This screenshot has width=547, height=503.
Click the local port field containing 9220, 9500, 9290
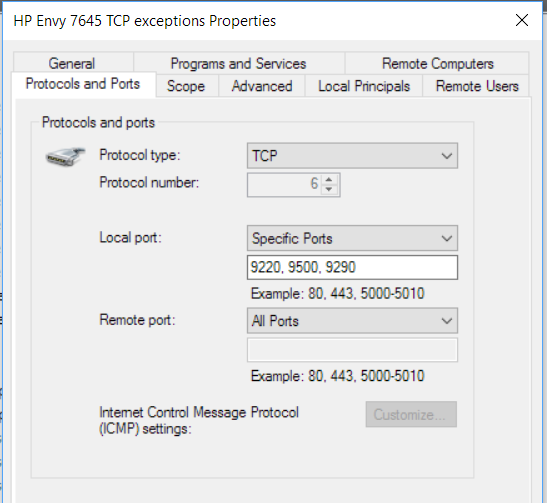coord(352,268)
